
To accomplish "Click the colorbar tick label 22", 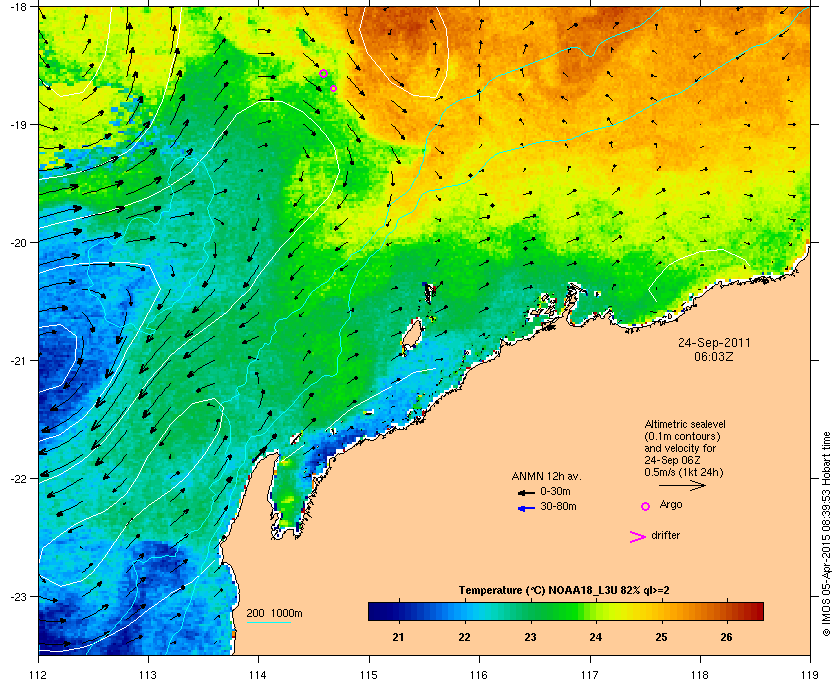I will [x=464, y=637].
